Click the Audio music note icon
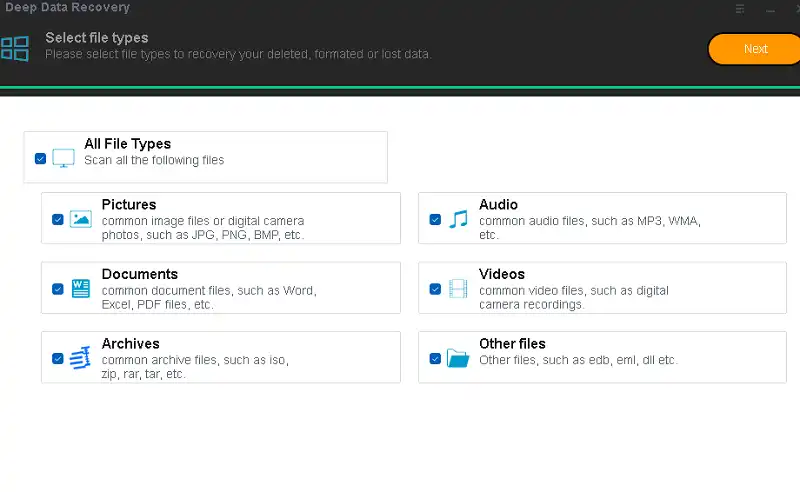Image resolution: width=800 pixels, height=492 pixels. (x=458, y=219)
